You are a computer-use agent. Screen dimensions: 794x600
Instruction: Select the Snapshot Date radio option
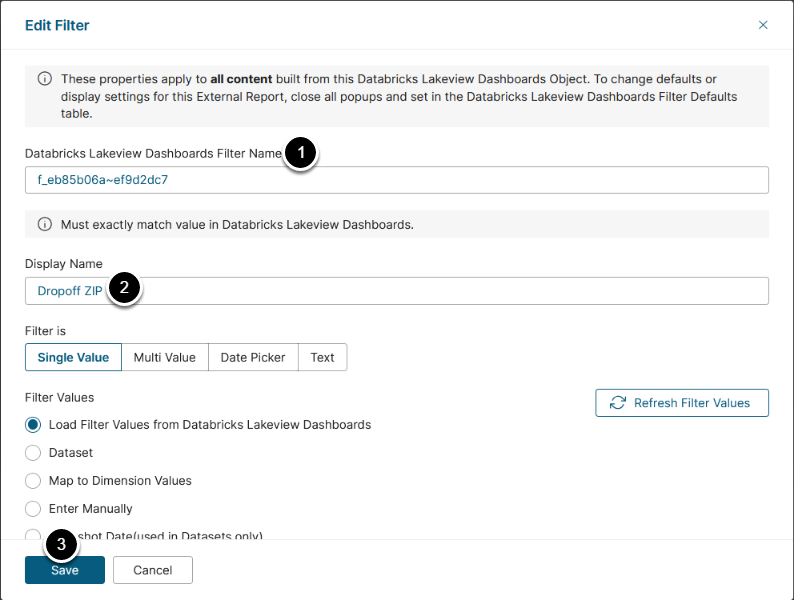34,535
